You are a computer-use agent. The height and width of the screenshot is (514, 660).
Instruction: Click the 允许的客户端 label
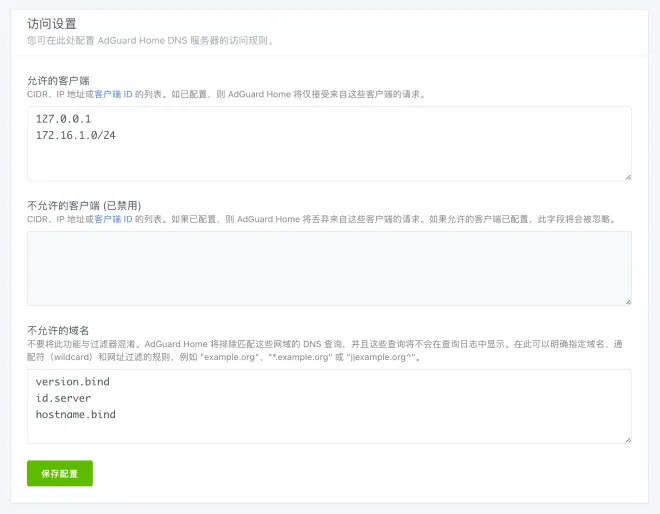pos(59,81)
